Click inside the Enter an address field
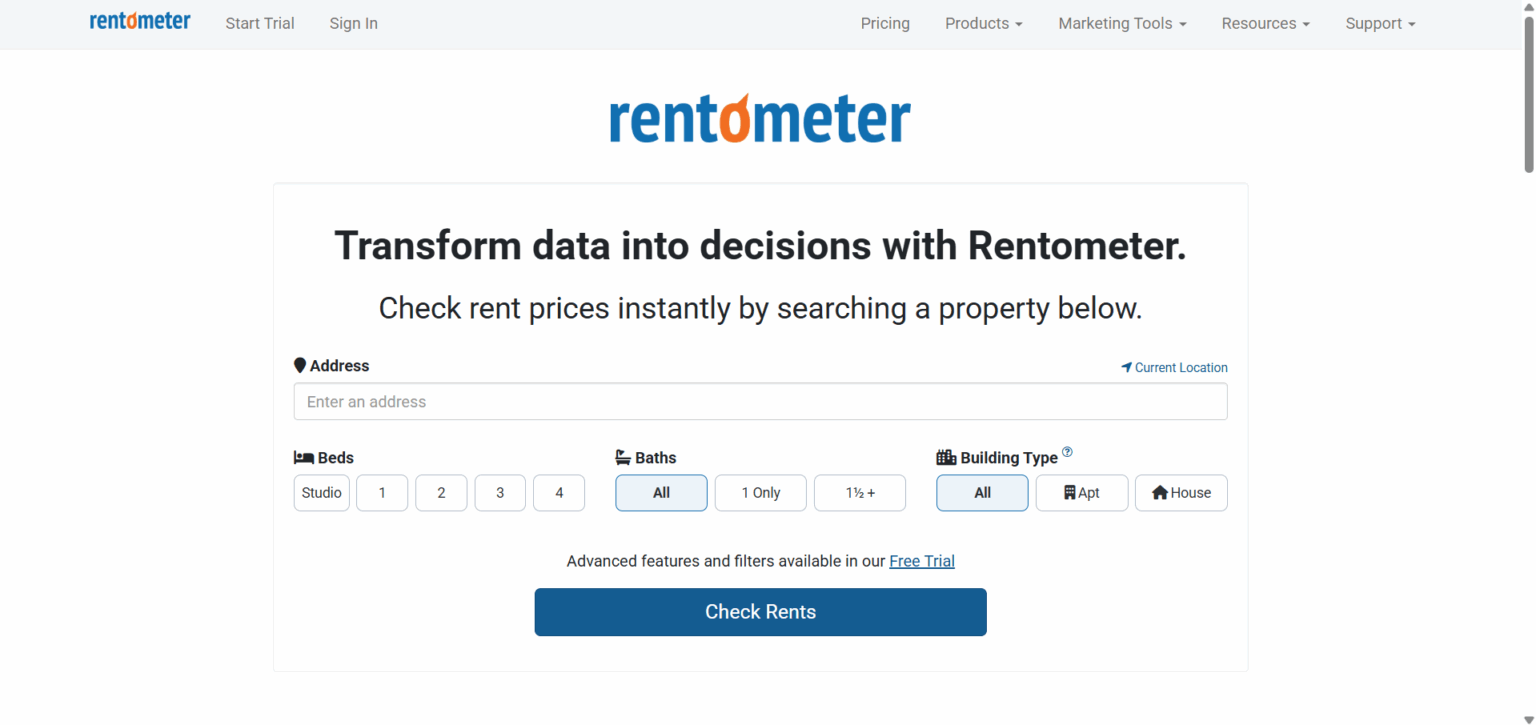 click(760, 401)
